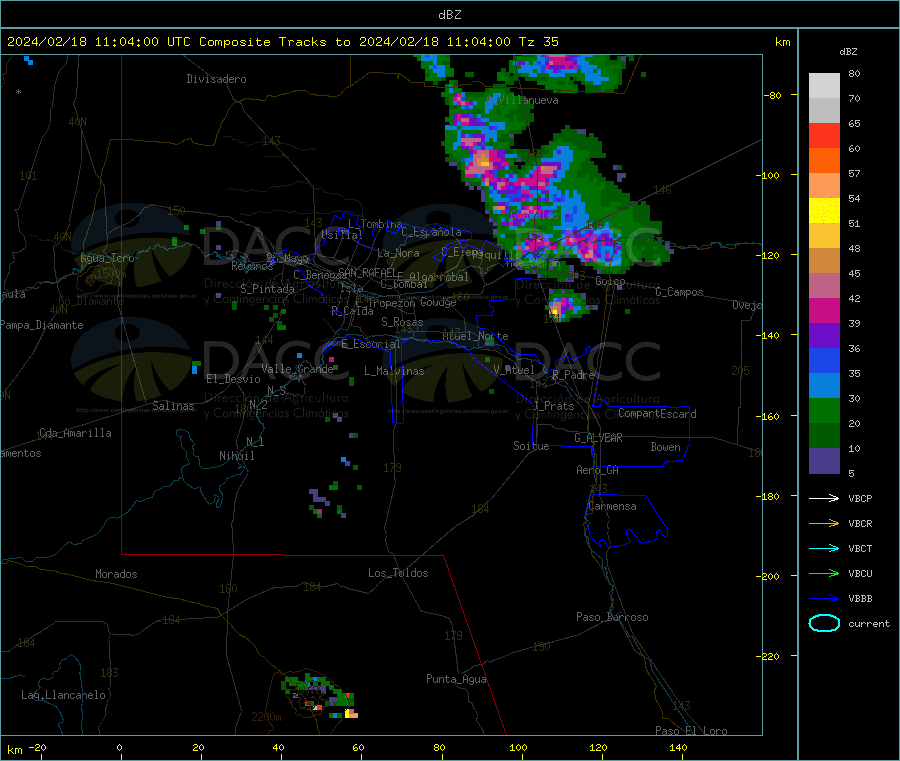Click the 'Divisadero' place label
This screenshot has height=761, width=900.
pyautogui.click(x=216, y=79)
